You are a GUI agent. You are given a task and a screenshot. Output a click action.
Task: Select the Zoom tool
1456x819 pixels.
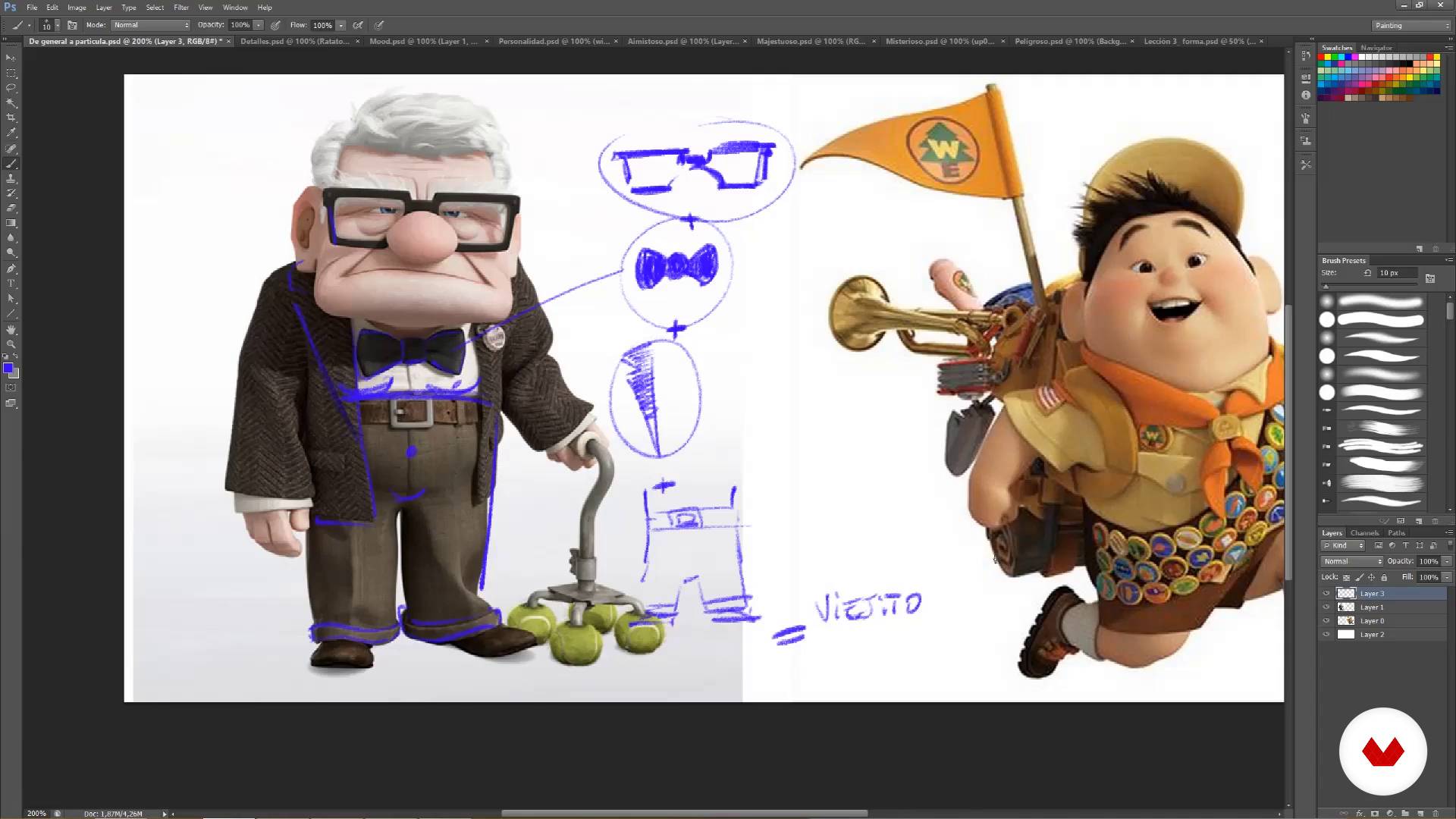[x=11, y=344]
